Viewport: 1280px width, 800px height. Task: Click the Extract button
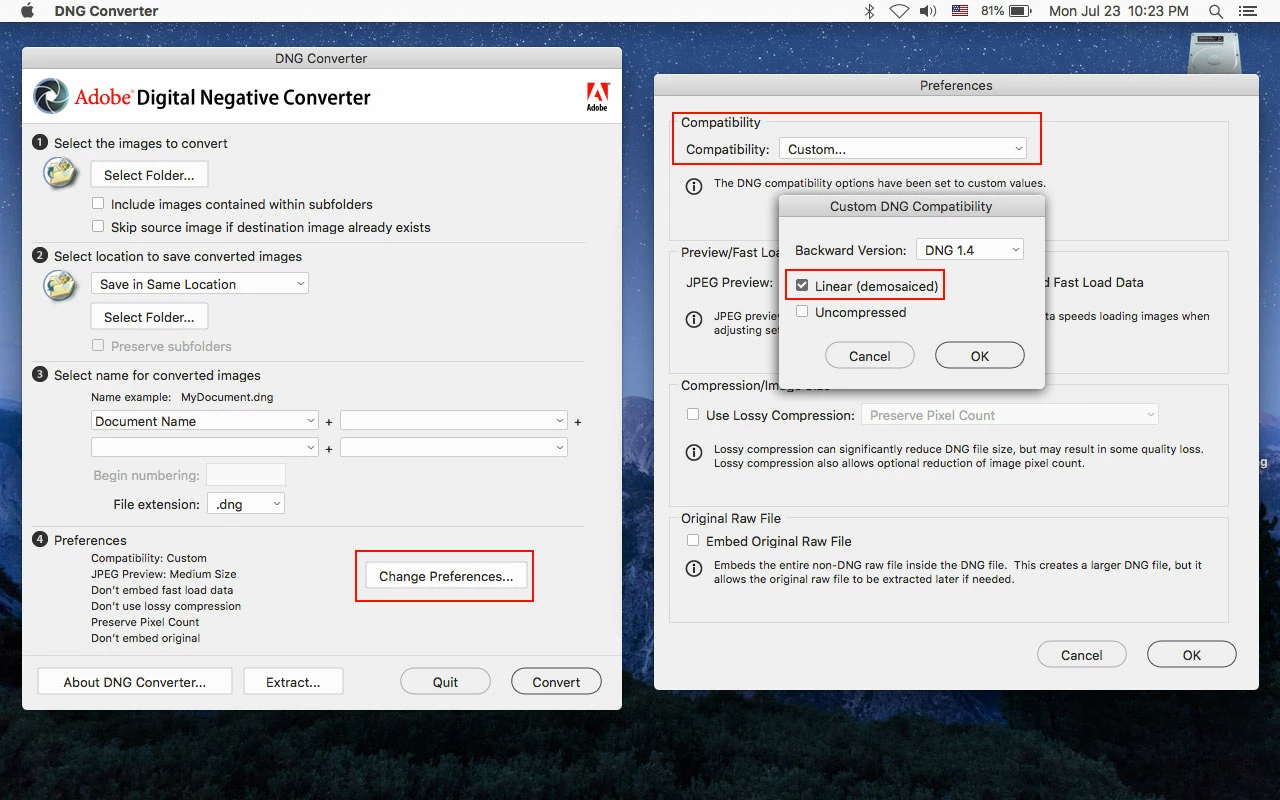pos(293,682)
